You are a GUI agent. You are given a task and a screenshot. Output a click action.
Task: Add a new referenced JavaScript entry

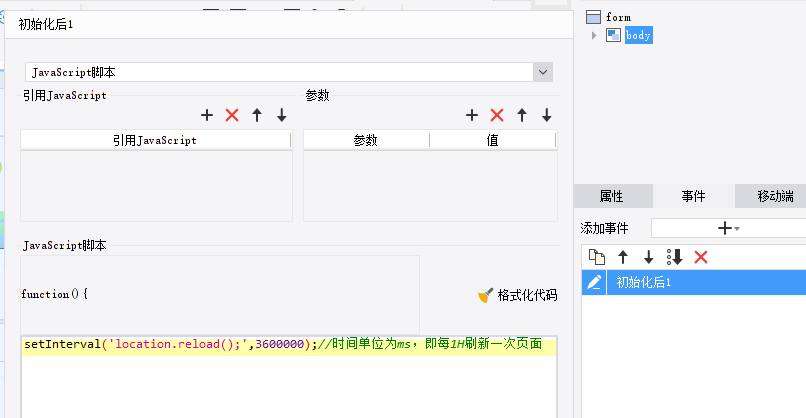[207, 116]
